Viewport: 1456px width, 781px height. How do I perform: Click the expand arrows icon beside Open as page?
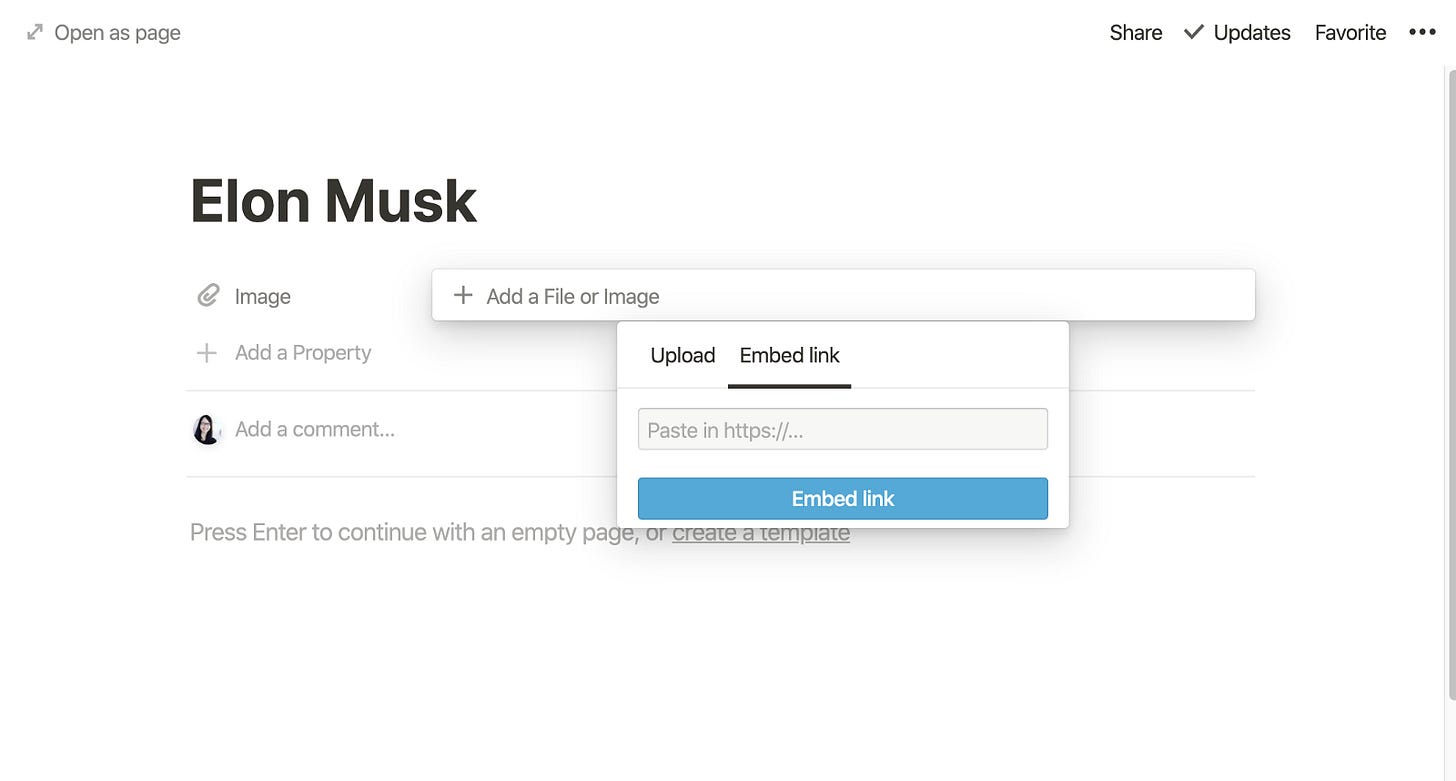35,32
